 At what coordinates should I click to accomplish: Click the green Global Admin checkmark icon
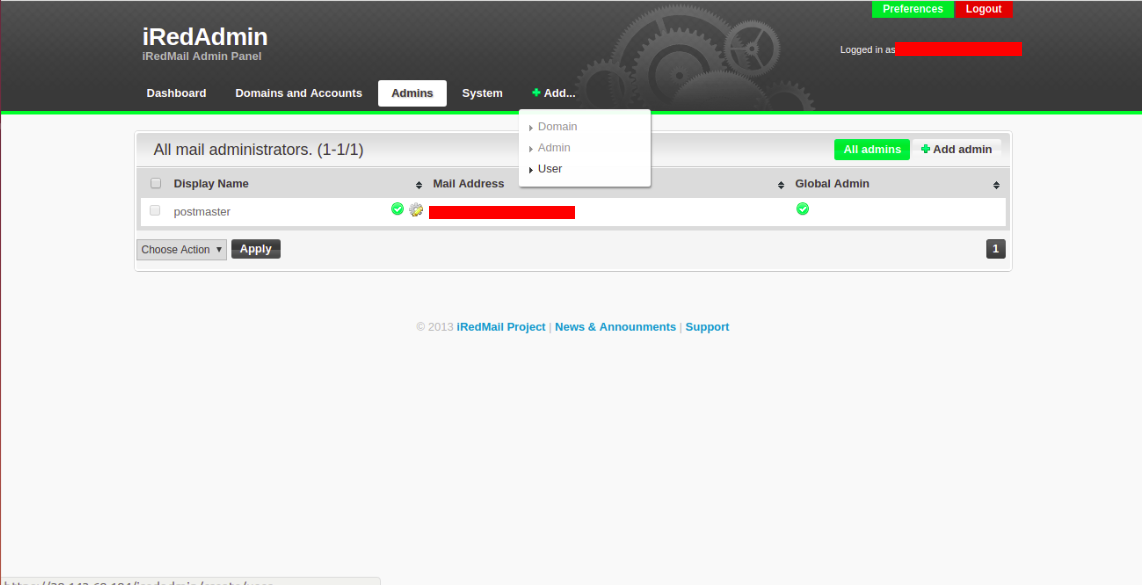[803, 209]
